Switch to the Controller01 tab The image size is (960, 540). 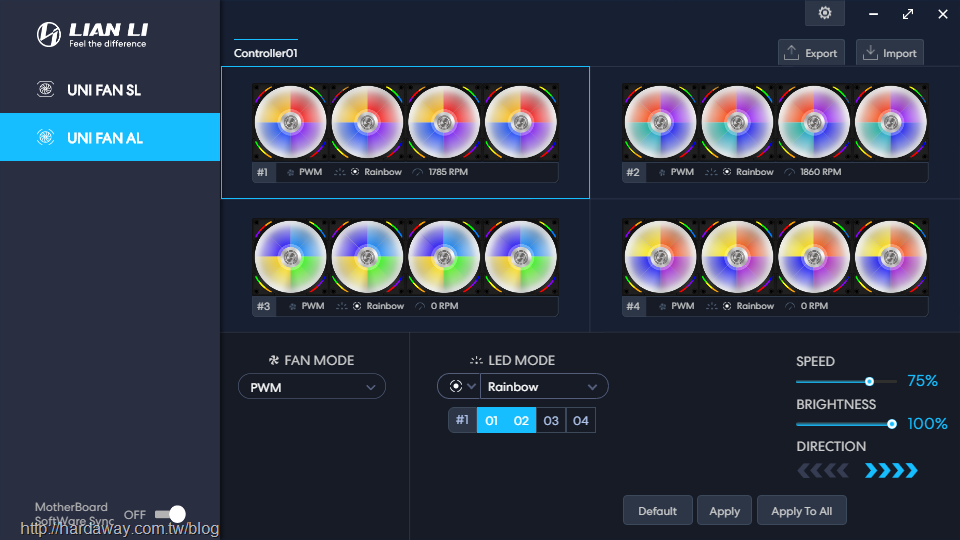tap(266, 53)
